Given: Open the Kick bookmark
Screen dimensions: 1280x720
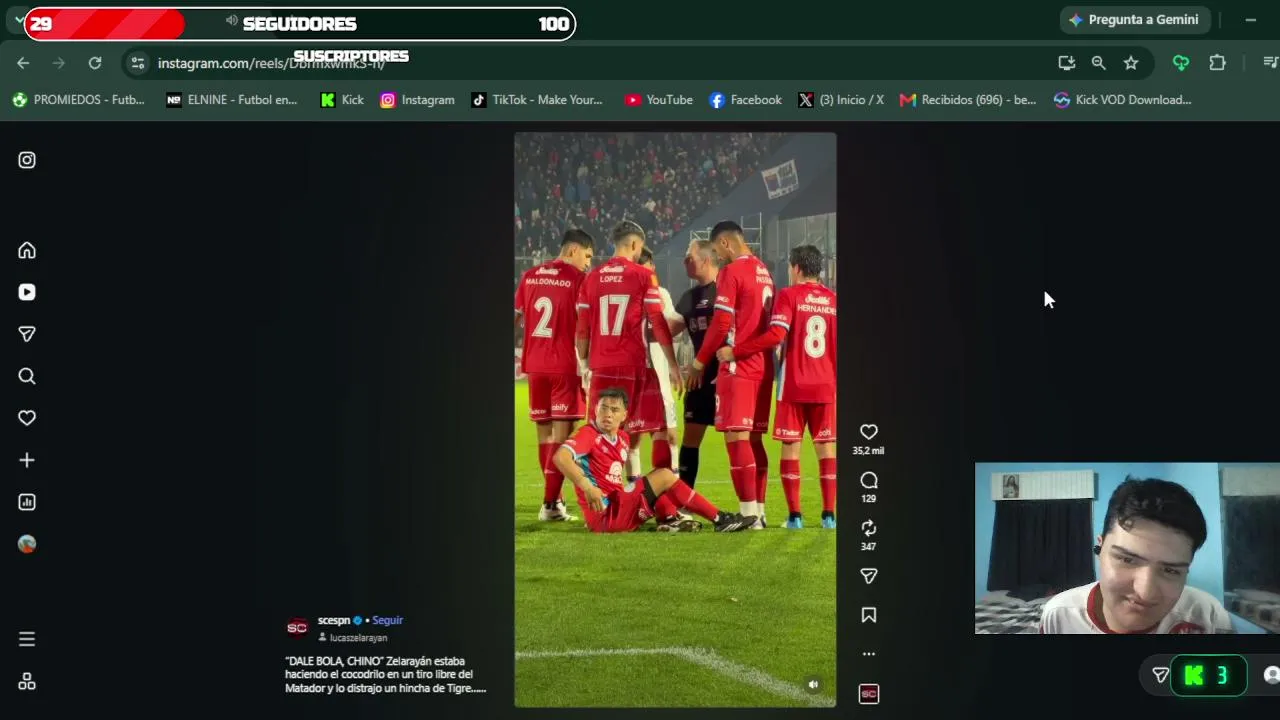Looking at the screenshot, I should click(x=342, y=100).
